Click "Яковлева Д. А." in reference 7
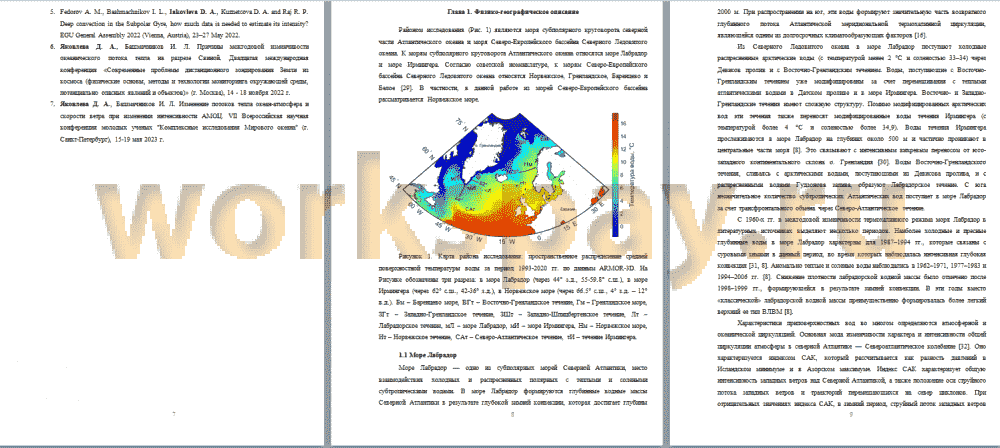The width and height of the screenshot is (1000, 448). 86,103
